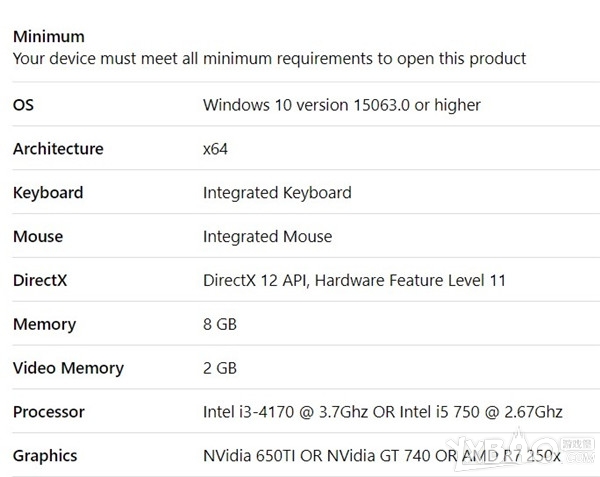The image size is (600, 477).
Task: Click the 2 GB video memory value
Action: click(x=220, y=368)
